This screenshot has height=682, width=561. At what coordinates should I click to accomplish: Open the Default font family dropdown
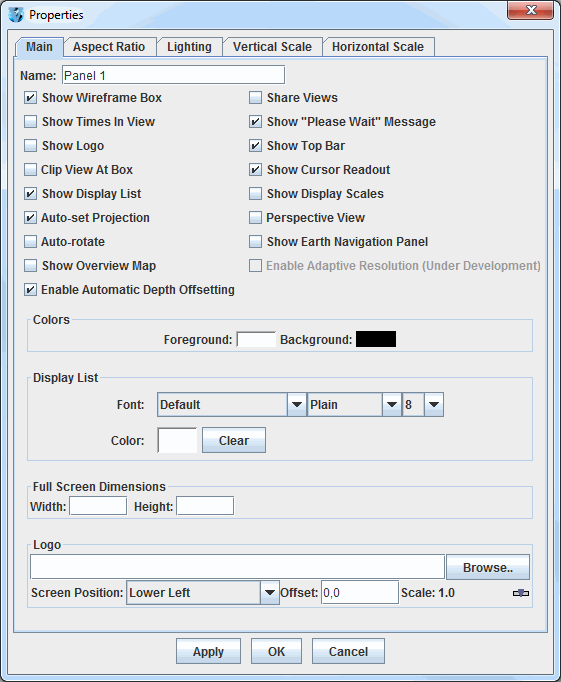(x=232, y=405)
